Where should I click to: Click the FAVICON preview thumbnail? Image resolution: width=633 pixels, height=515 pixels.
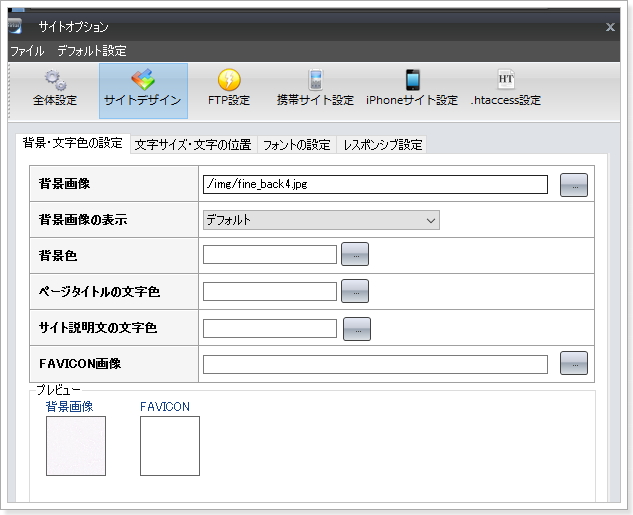click(x=170, y=446)
